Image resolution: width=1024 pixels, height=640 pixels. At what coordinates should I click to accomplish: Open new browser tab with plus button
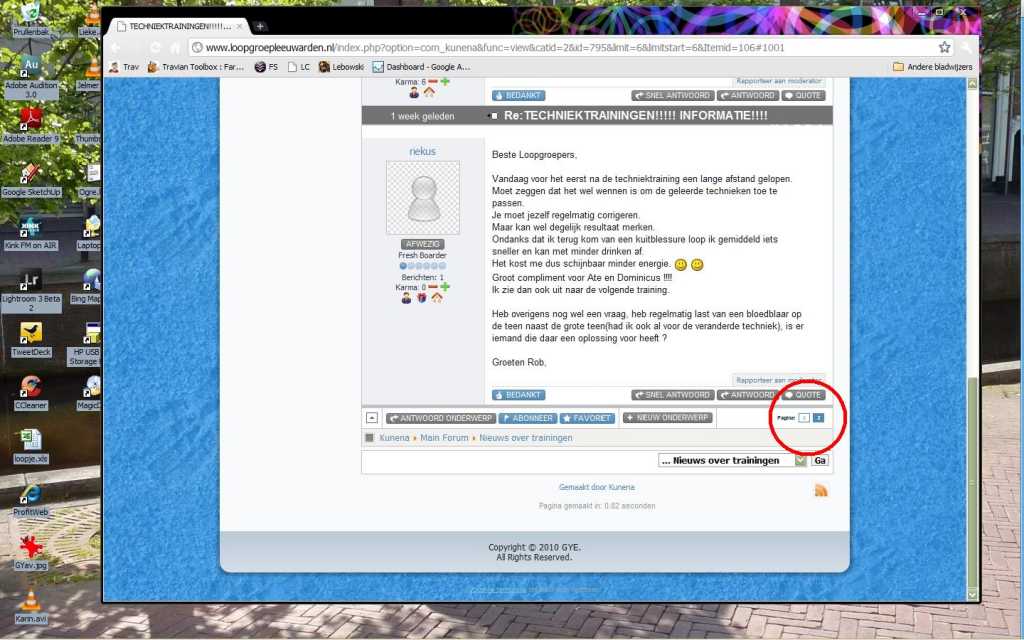pos(260,26)
